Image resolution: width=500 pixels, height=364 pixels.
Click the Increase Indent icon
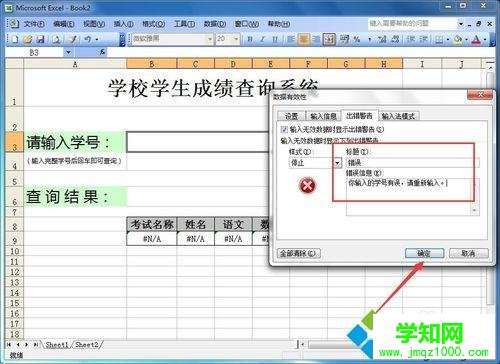(424, 40)
